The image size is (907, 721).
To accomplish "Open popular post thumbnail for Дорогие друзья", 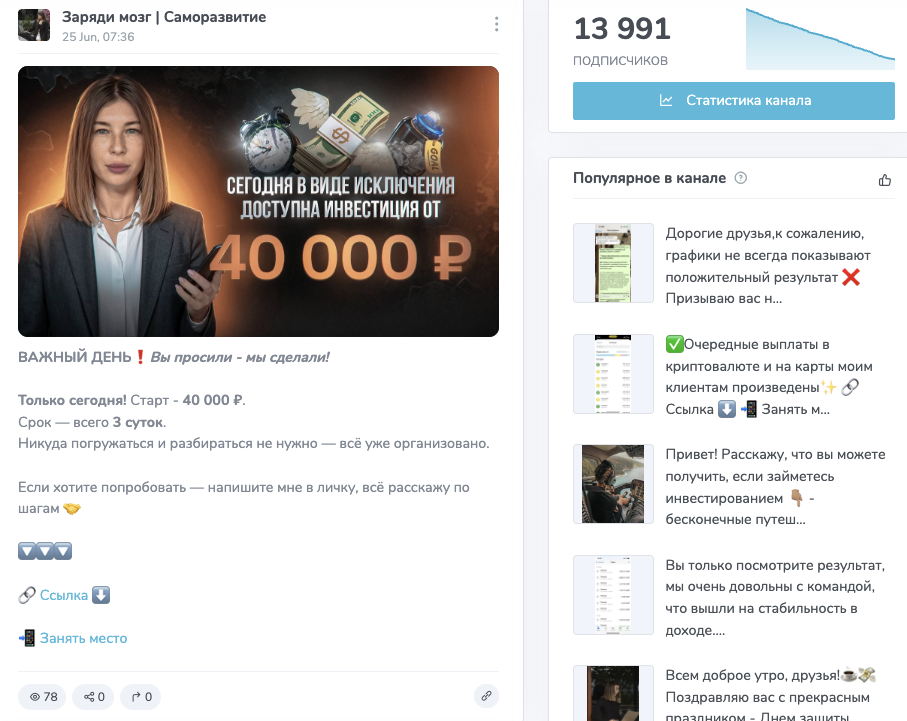I will (613, 263).
